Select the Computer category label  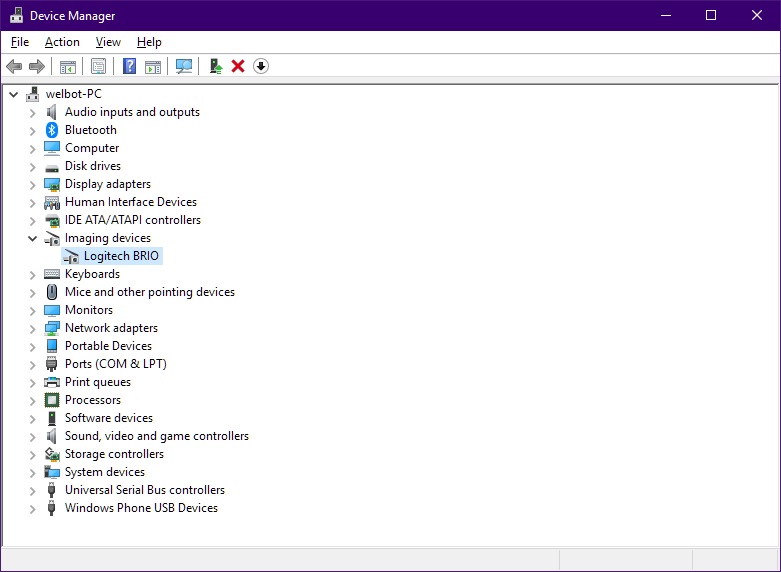click(92, 148)
